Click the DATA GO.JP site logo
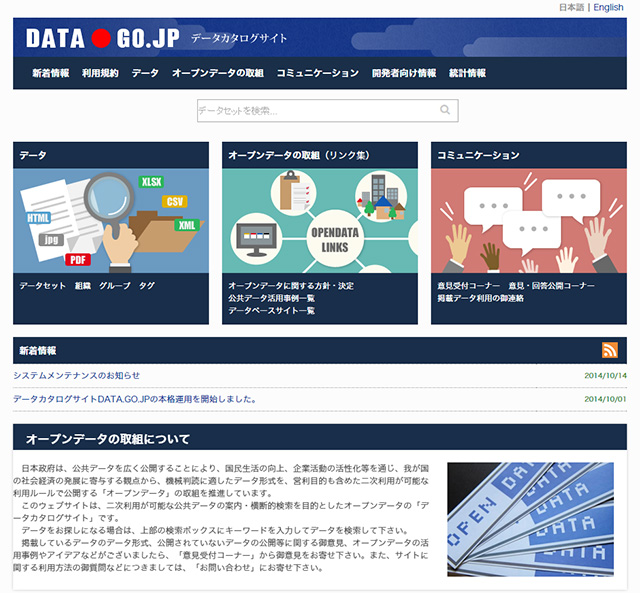The width and height of the screenshot is (640, 593). point(103,39)
